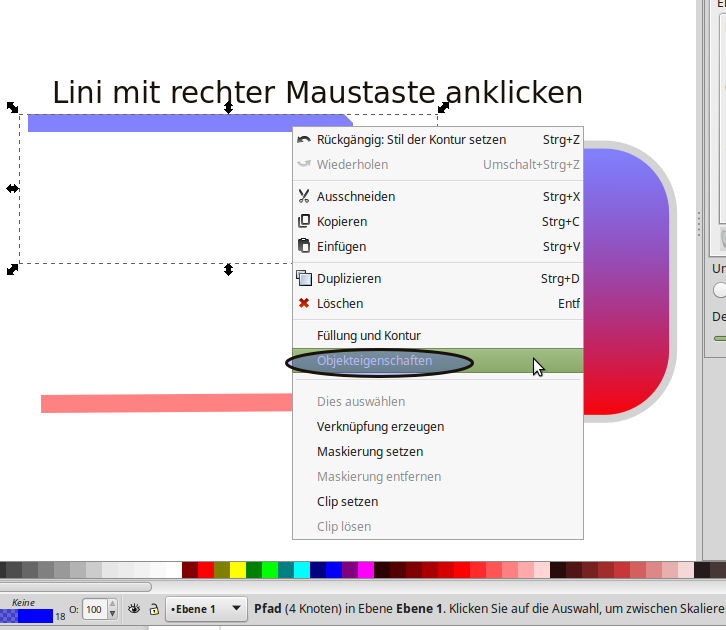The image size is (726, 630).
Task: Click the Keine fill indicator
Action: [23, 603]
